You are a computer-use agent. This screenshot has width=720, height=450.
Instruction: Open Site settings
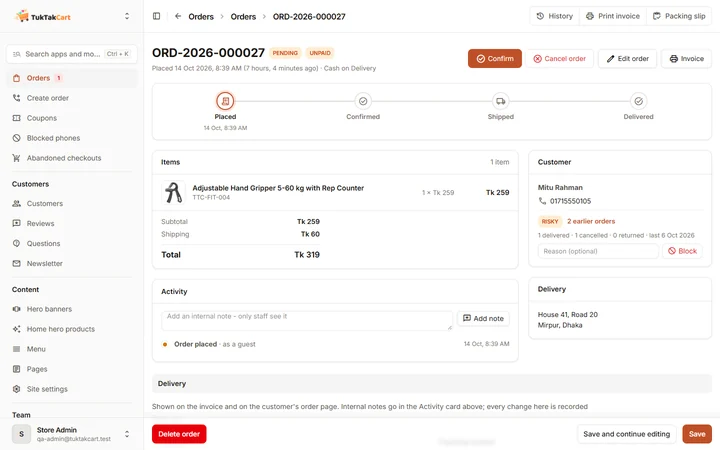click(72, 389)
